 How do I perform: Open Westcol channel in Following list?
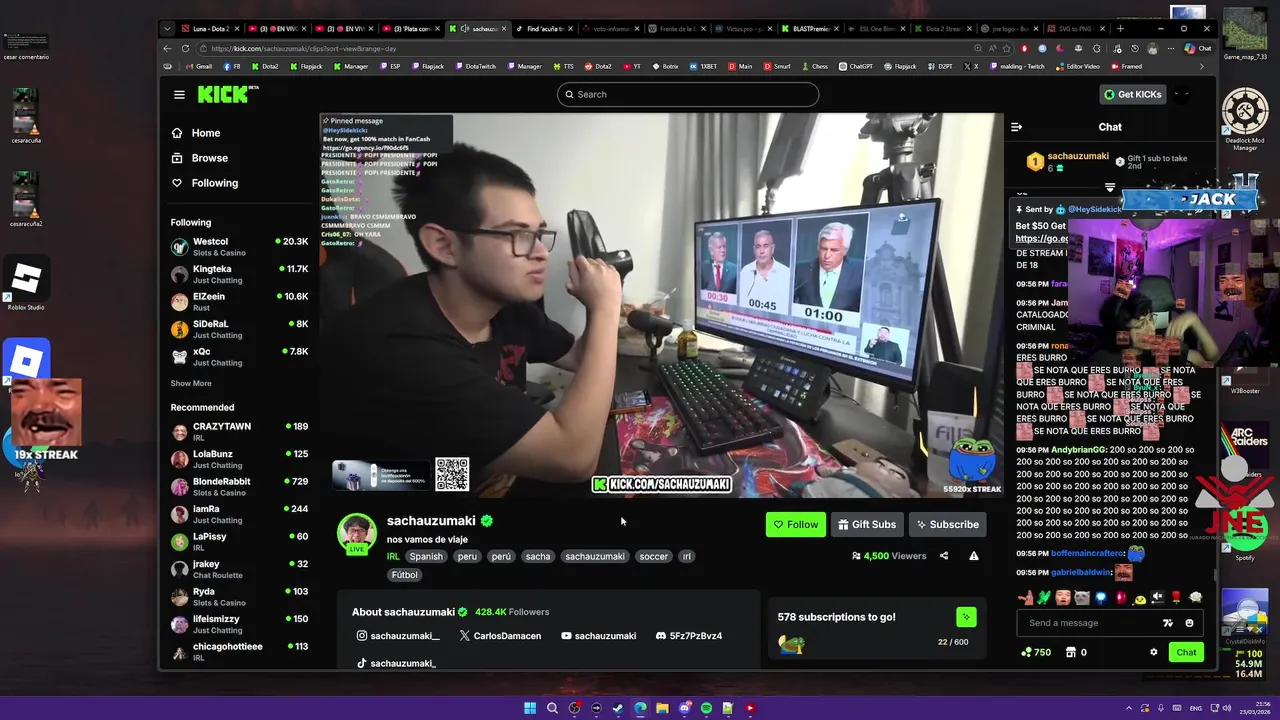tap(239, 247)
